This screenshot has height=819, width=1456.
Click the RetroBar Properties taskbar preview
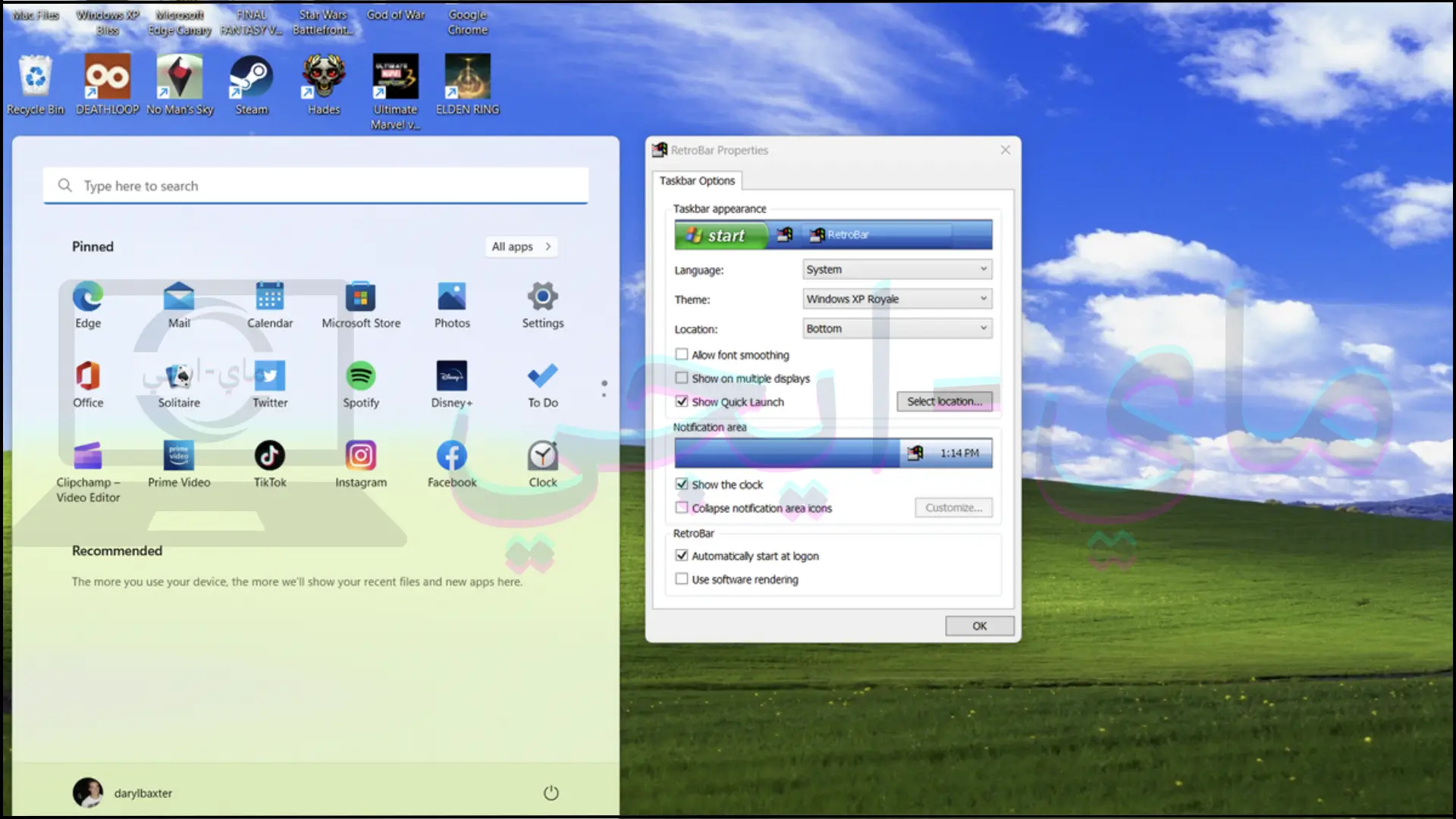832,234
